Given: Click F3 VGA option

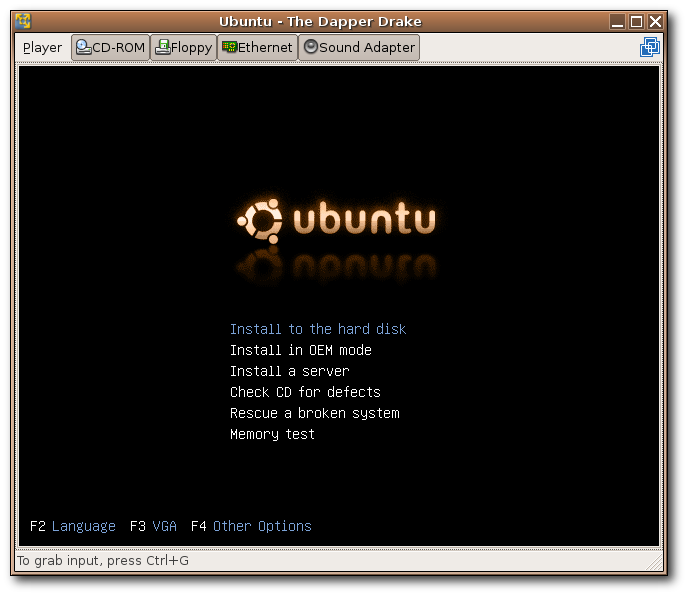Looking at the screenshot, I should [x=153, y=526].
